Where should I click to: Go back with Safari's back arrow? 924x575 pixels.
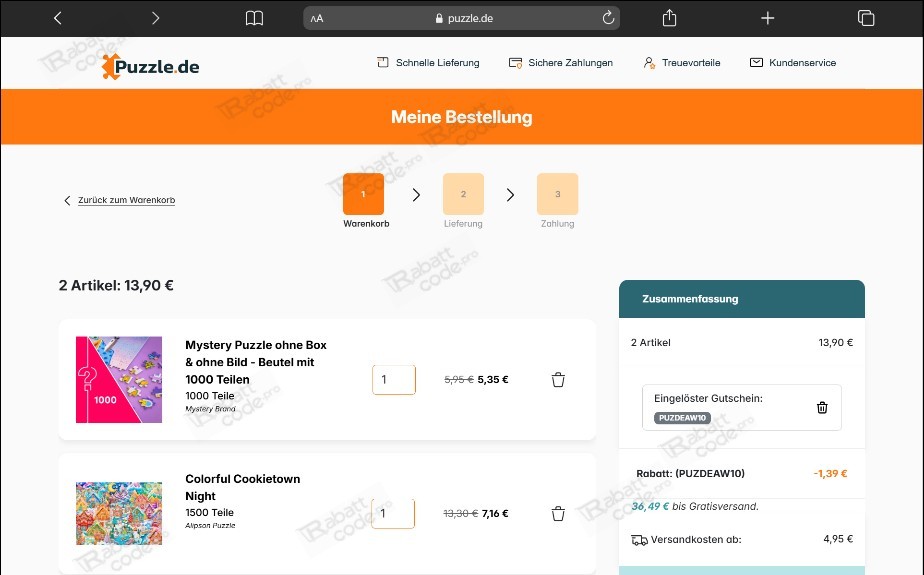[x=58, y=18]
